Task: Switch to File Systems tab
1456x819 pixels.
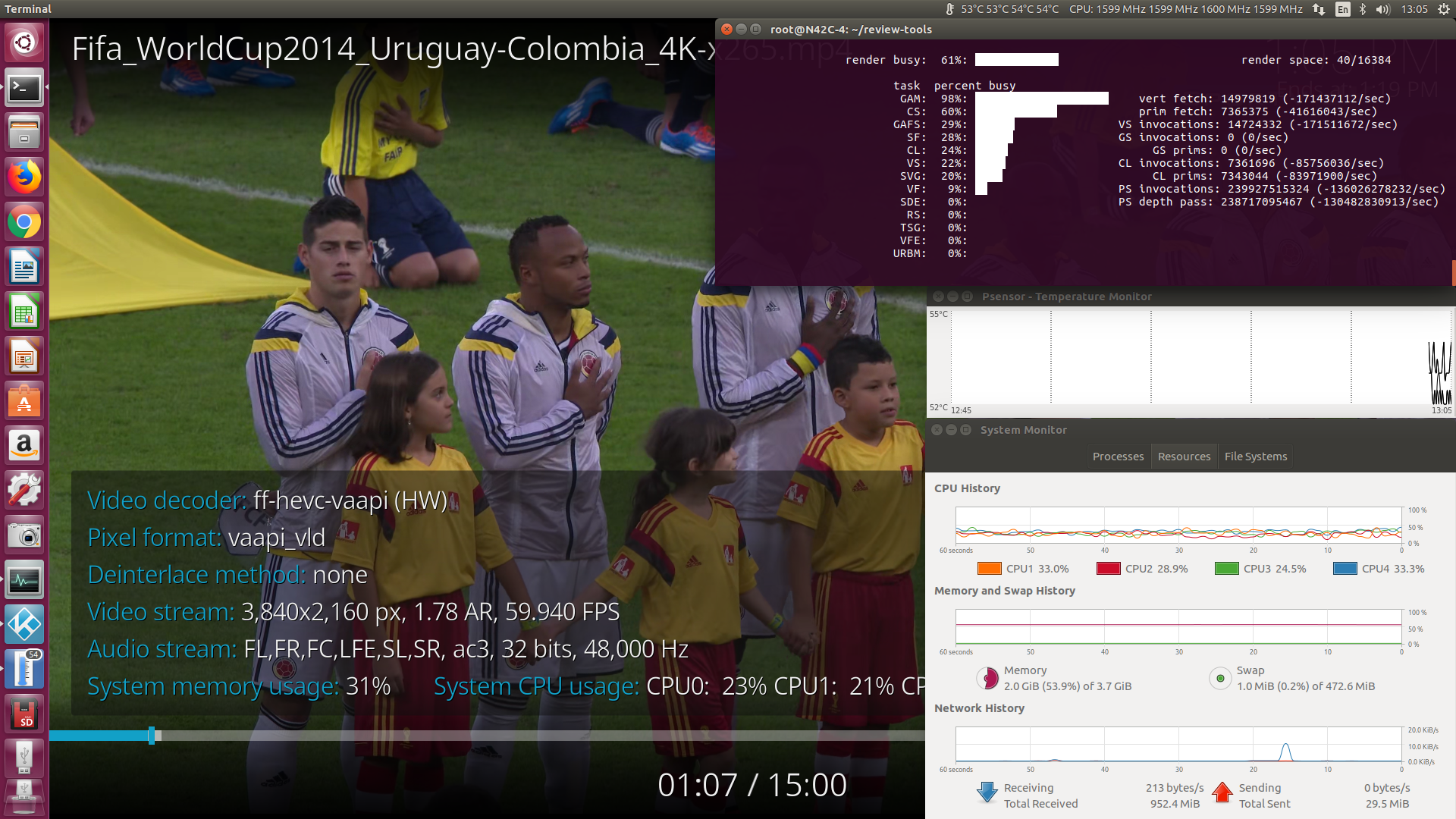Action: tap(1256, 457)
